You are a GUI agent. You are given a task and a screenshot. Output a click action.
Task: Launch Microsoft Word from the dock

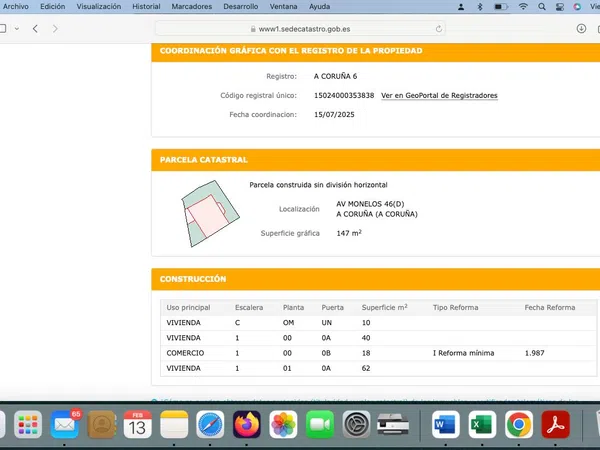tap(444, 425)
